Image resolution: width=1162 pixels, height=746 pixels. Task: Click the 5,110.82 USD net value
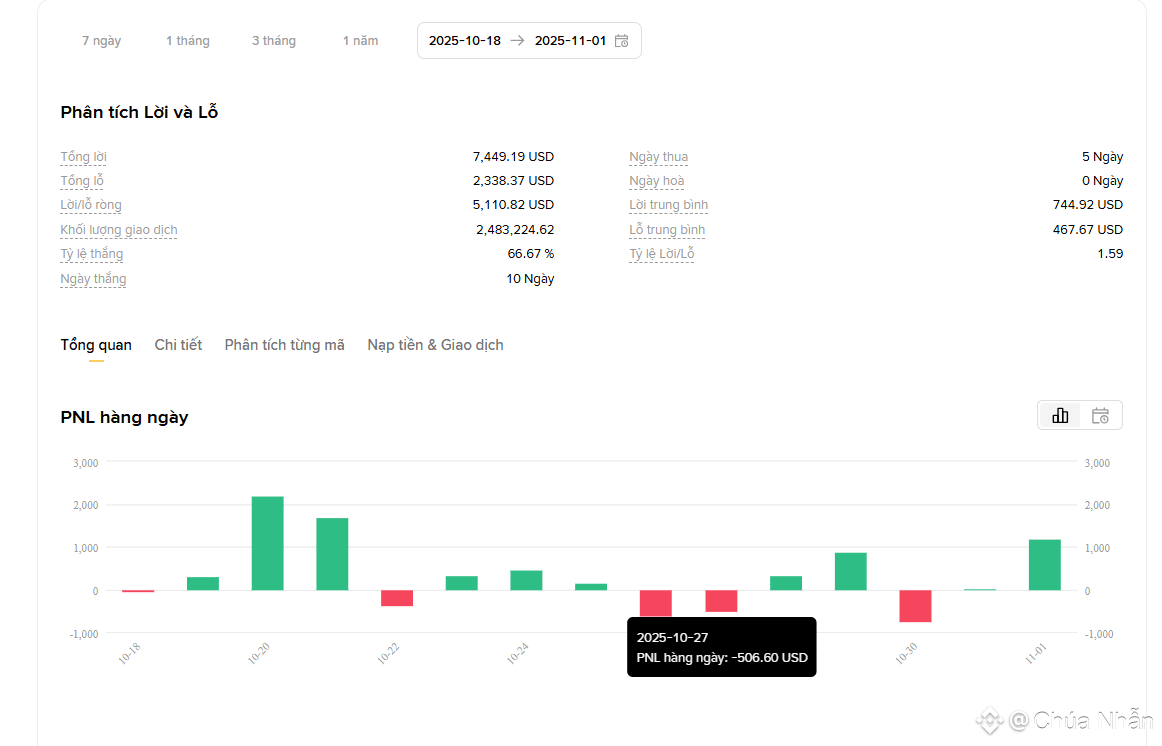[x=513, y=205]
